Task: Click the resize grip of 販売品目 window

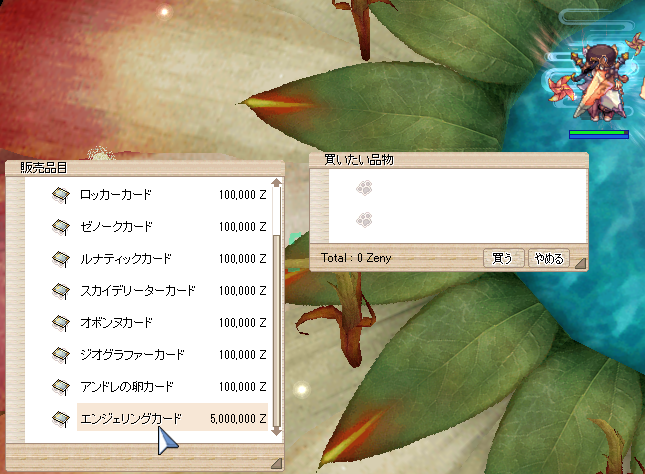Action: [x=276, y=463]
